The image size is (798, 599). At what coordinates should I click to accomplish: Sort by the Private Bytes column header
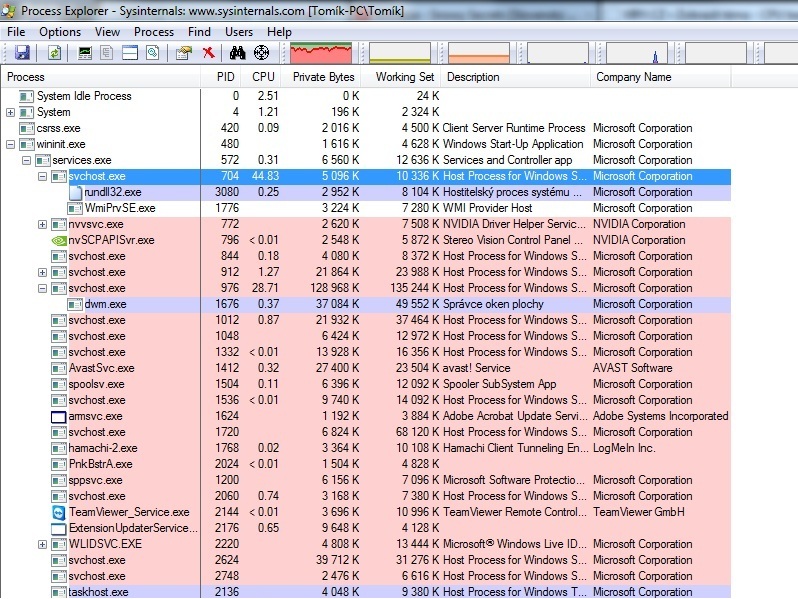[323, 77]
